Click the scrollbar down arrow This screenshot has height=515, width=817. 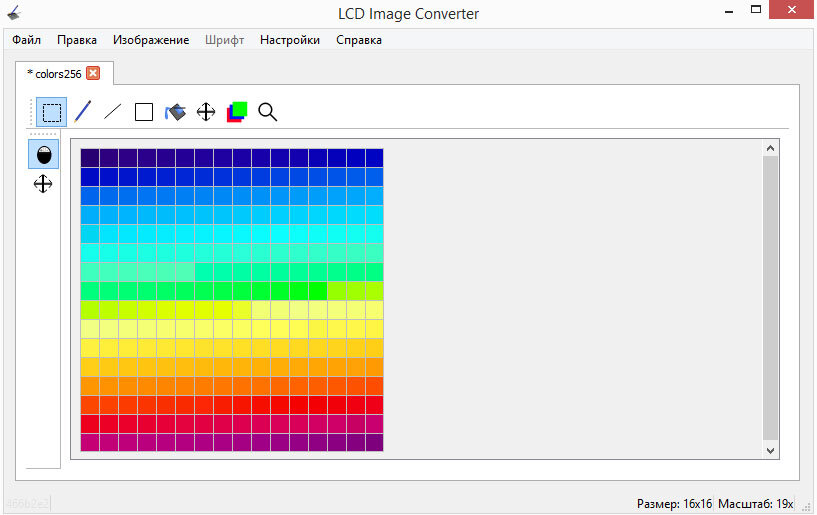pyautogui.click(x=771, y=451)
